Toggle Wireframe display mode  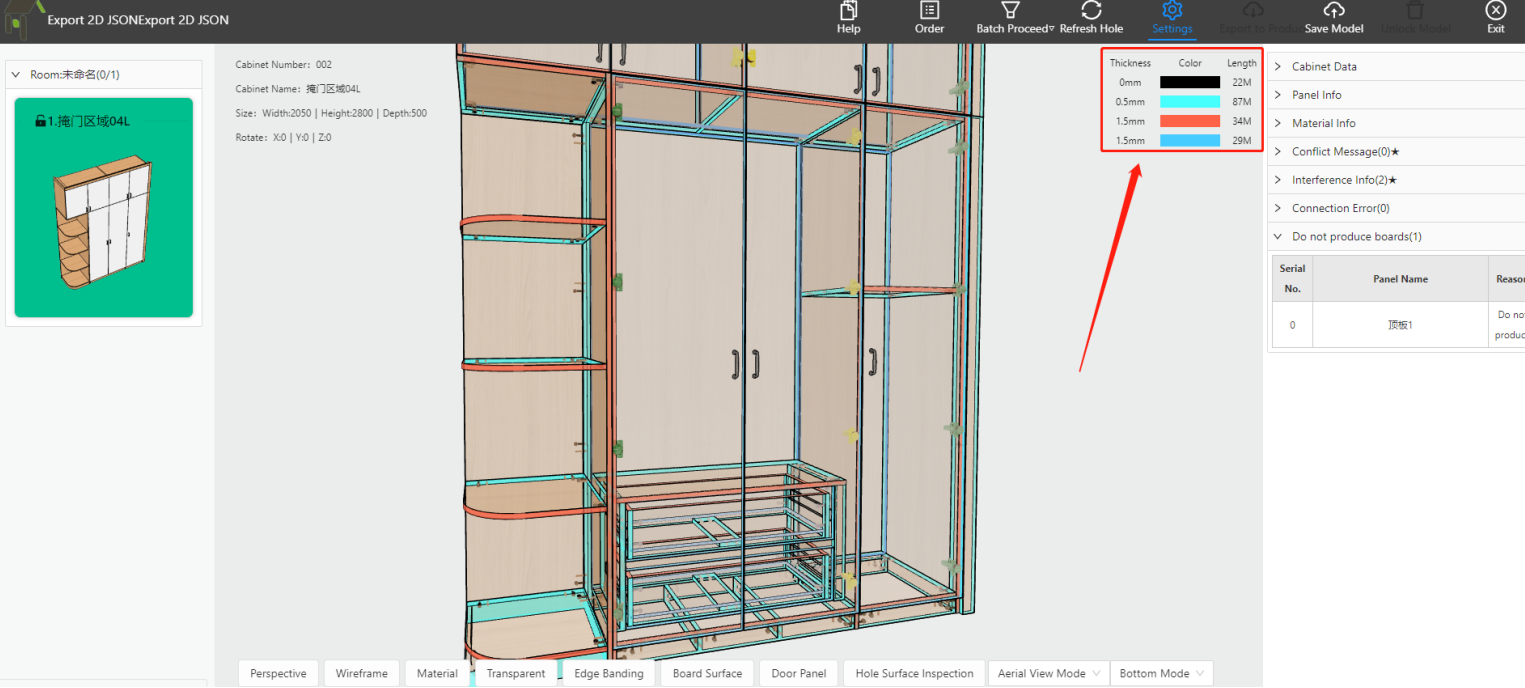coord(361,673)
